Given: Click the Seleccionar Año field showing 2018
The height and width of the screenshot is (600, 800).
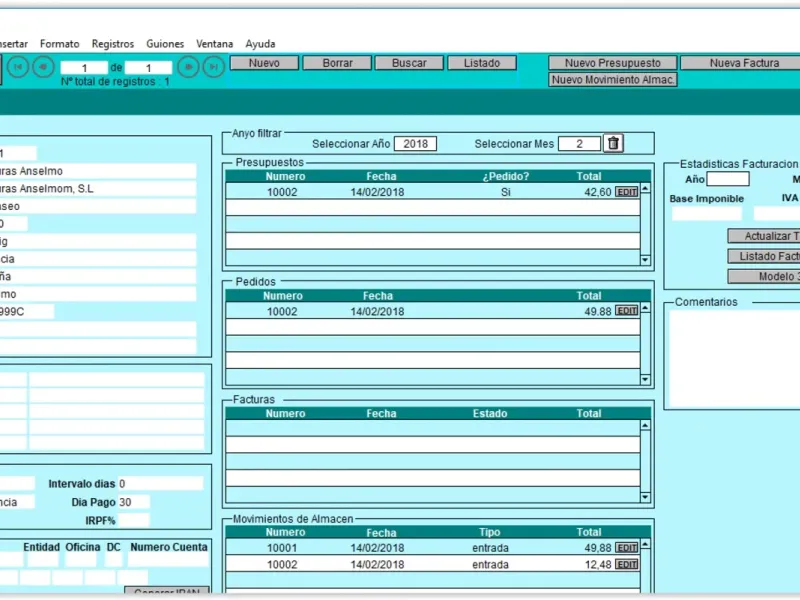Looking at the screenshot, I should (x=415, y=144).
